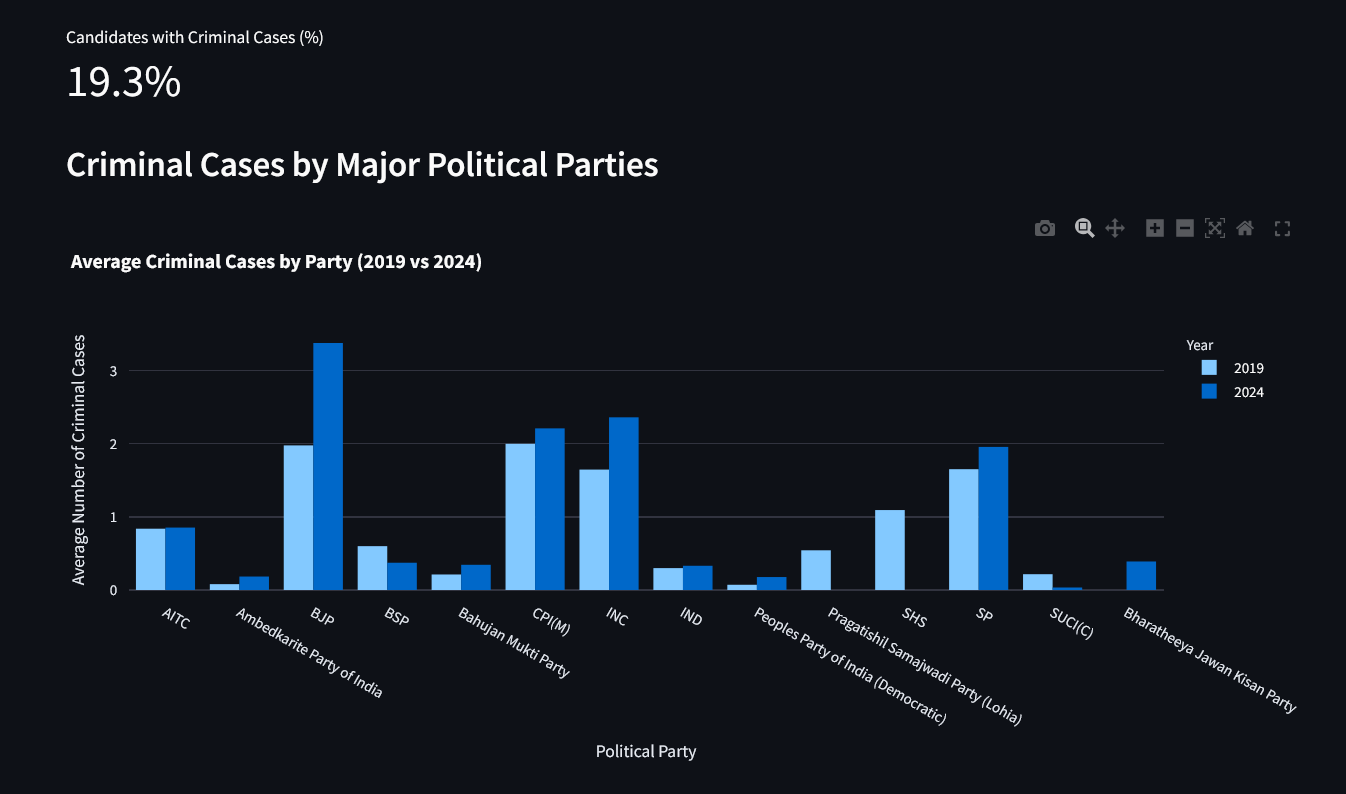Autoscale the chart axes
1346x794 pixels.
click(1215, 228)
